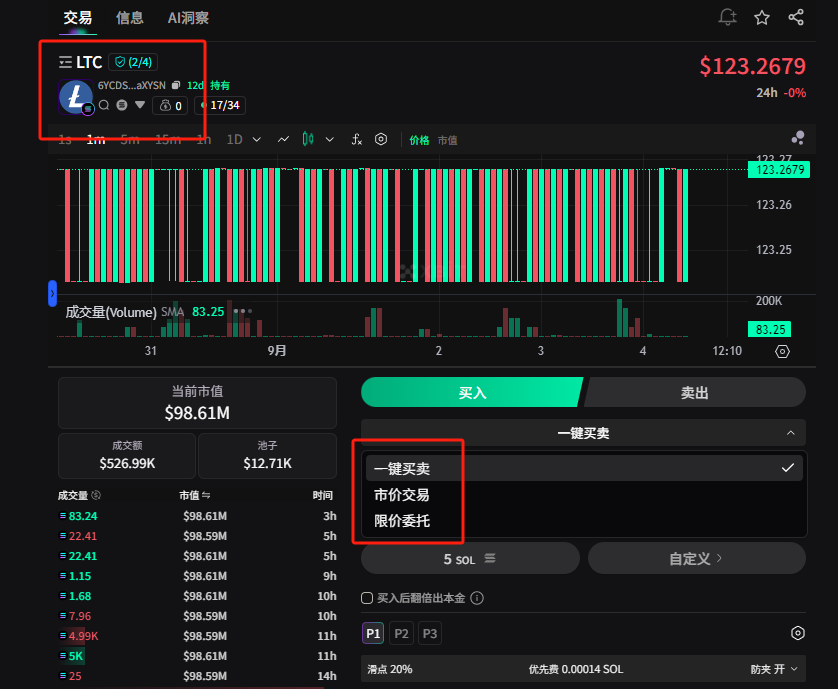Click the share icon at top right

coord(796,17)
